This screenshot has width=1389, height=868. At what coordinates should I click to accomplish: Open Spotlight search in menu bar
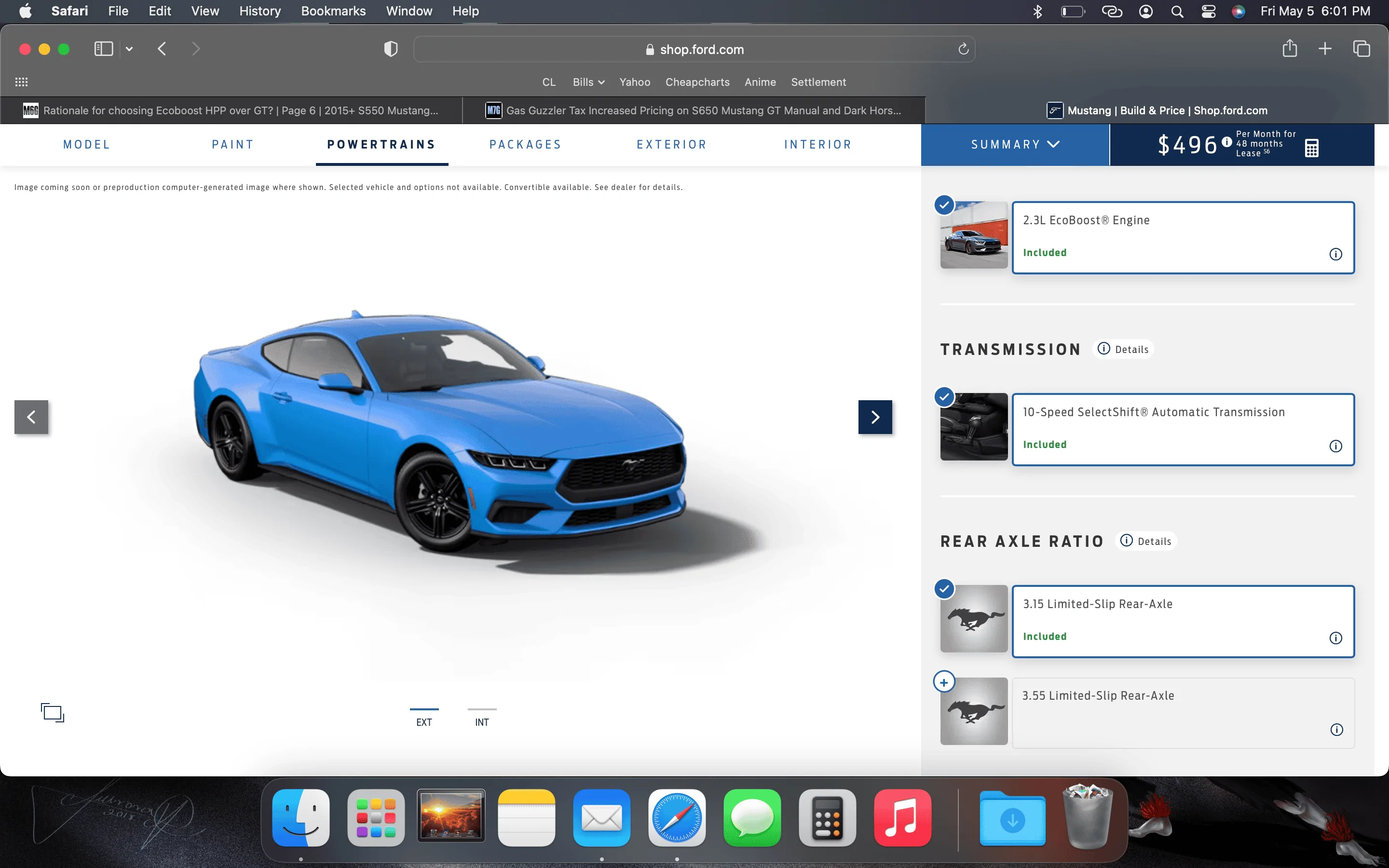click(1177, 12)
